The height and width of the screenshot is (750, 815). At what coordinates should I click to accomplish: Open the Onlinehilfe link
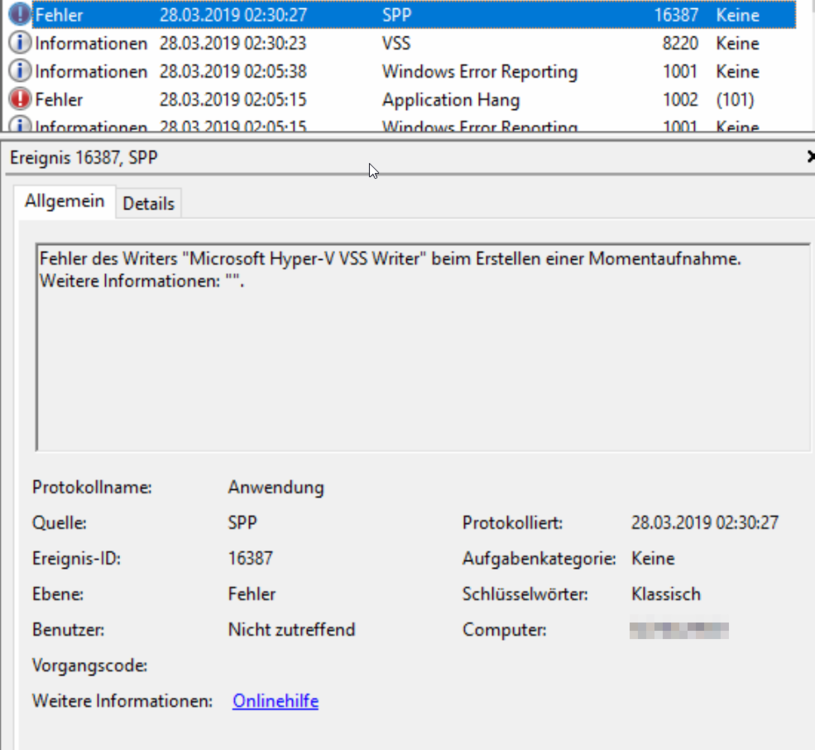(x=275, y=701)
